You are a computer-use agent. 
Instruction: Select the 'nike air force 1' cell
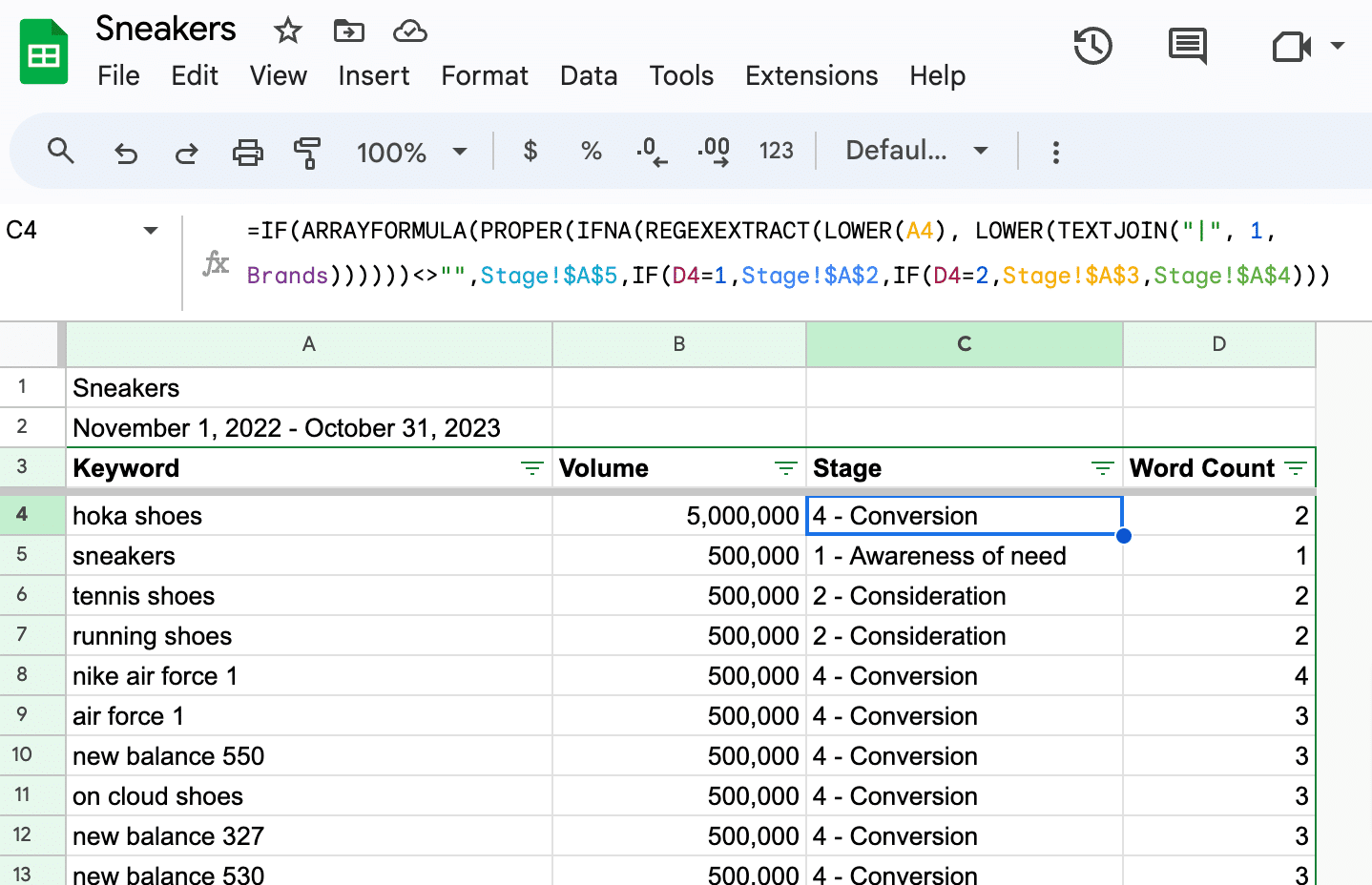pos(309,676)
